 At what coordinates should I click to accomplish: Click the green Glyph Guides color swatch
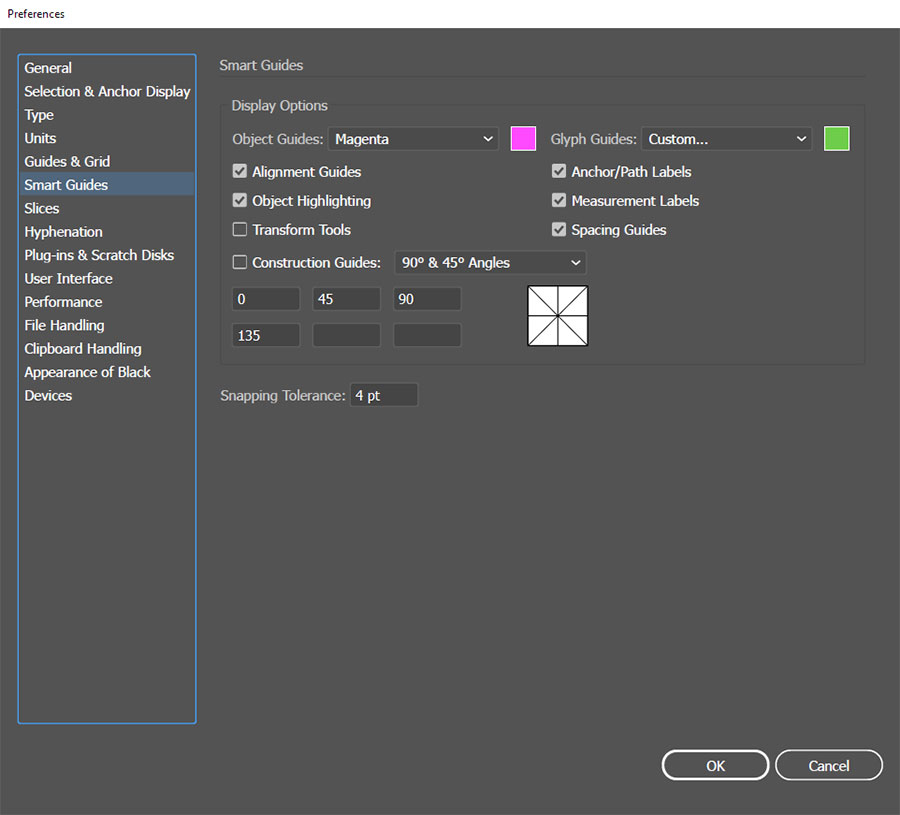(x=836, y=139)
